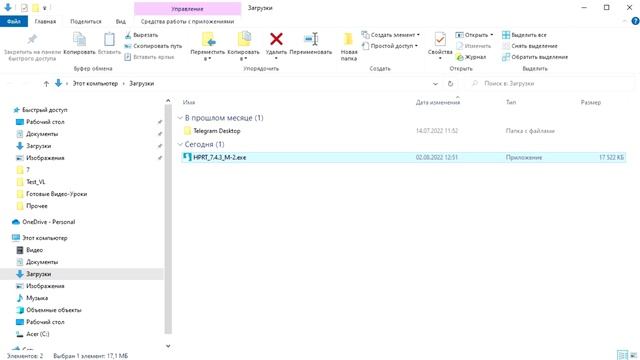640x360 pixels.
Task: Click Снять выделение to deselect
Action: pos(530,46)
